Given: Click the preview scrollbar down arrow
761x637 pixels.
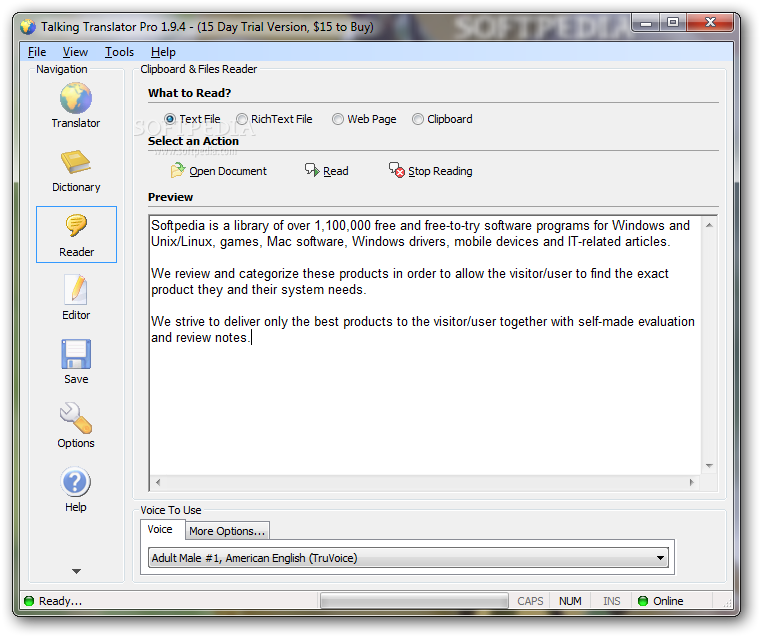Looking at the screenshot, I should pos(709,466).
